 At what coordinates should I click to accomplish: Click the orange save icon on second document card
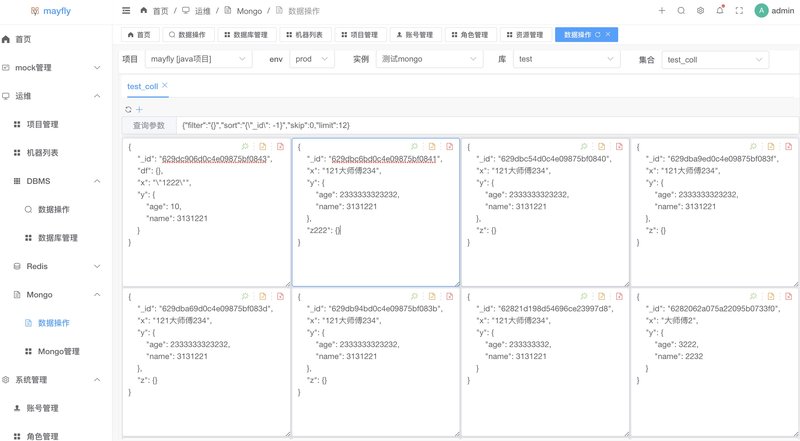[431, 146]
